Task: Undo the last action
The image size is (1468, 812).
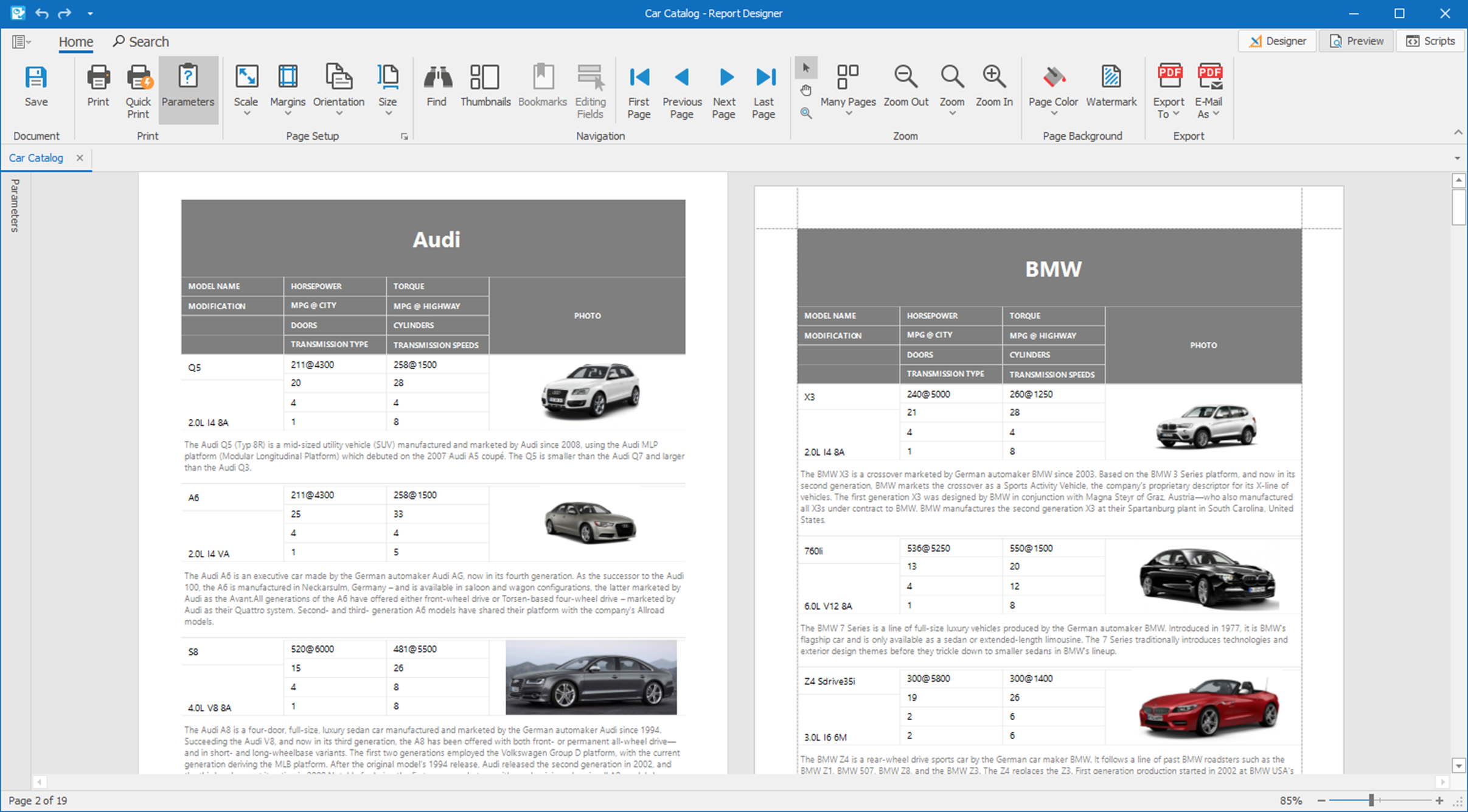Action: pos(41,13)
